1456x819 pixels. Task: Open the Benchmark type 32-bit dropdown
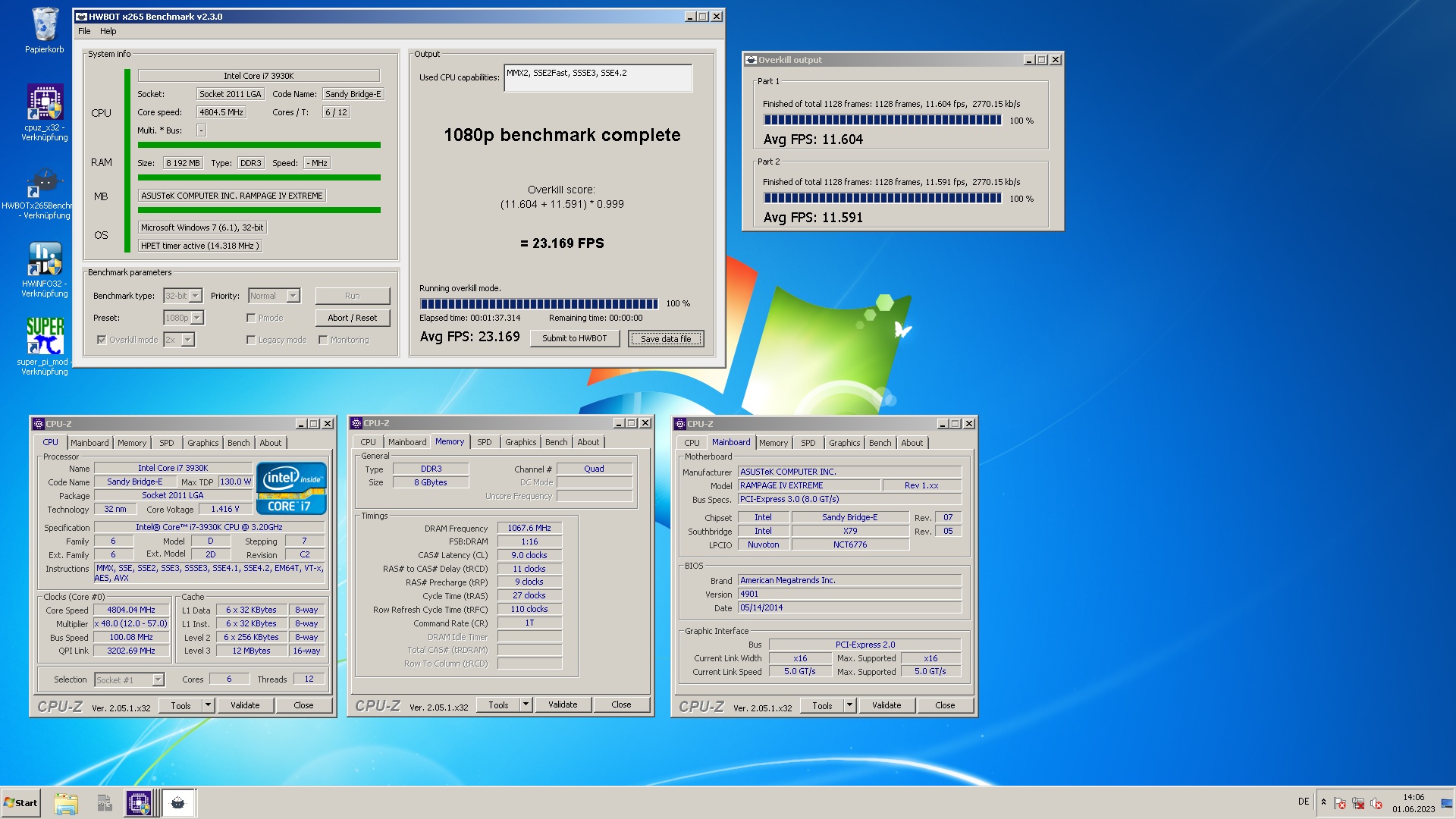tap(196, 296)
